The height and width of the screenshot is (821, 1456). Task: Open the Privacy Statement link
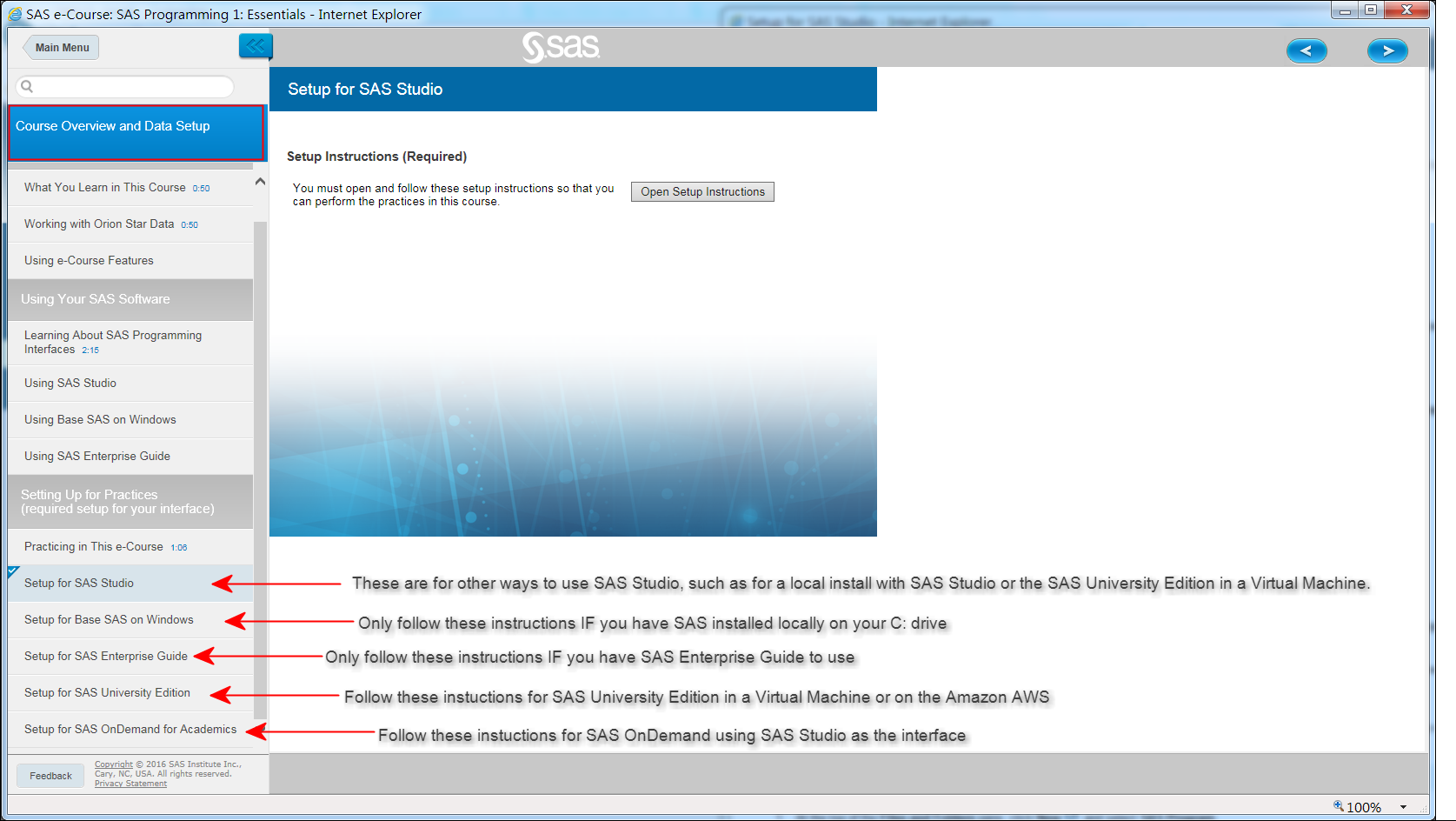tap(130, 783)
